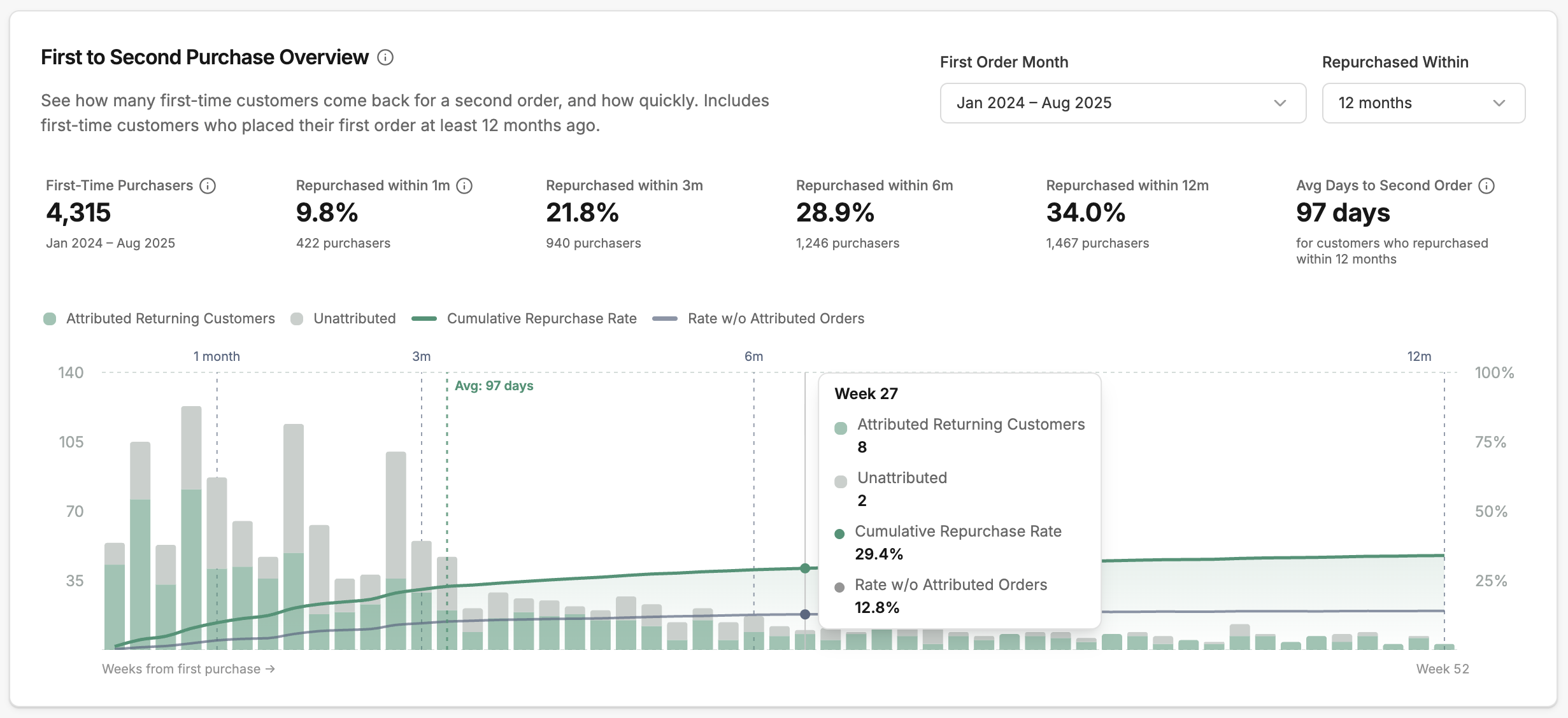The image size is (1568, 718).
Task: Click info icon beside First to Second Purchase Overview
Action: [385, 58]
